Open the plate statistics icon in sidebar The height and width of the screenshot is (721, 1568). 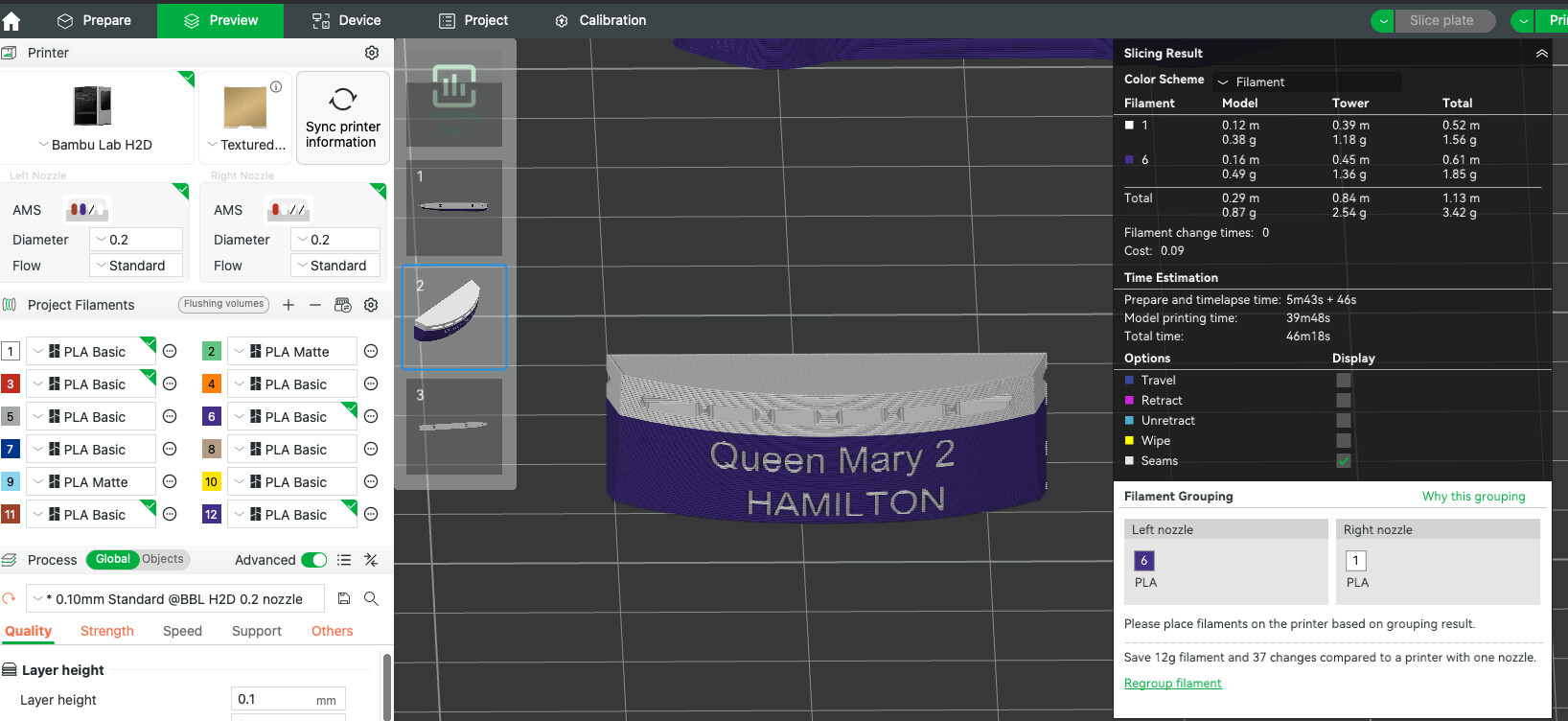click(454, 86)
